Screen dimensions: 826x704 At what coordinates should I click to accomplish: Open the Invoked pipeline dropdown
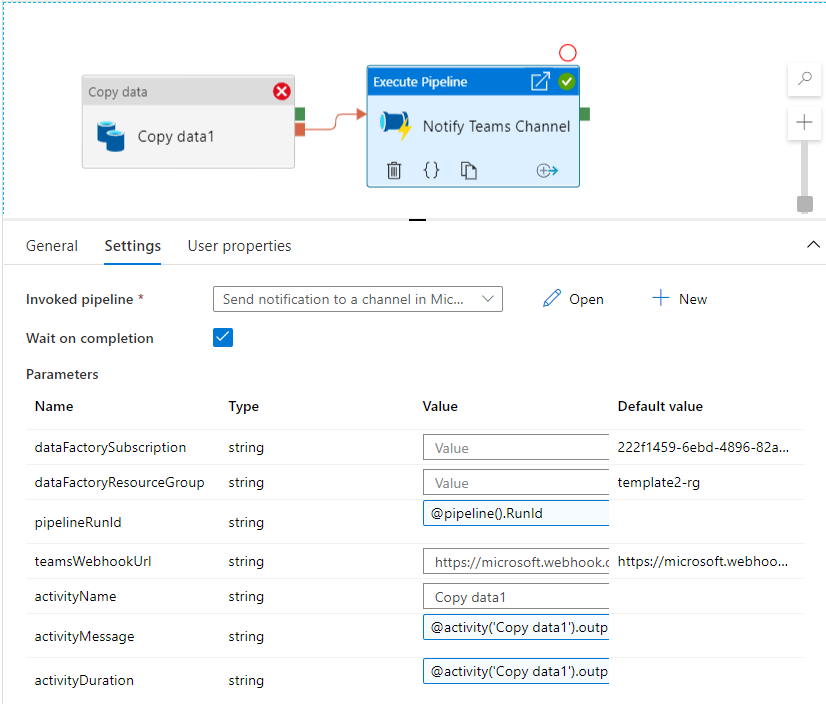click(358, 299)
